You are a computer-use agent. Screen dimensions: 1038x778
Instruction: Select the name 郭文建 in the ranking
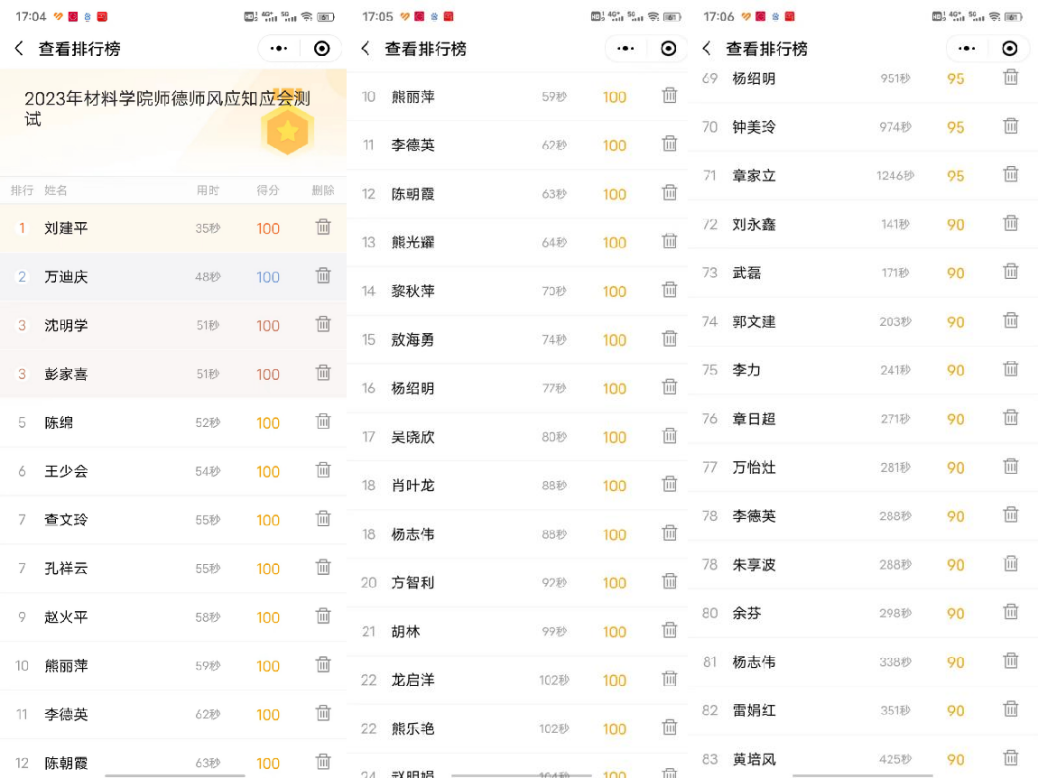tap(754, 321)
